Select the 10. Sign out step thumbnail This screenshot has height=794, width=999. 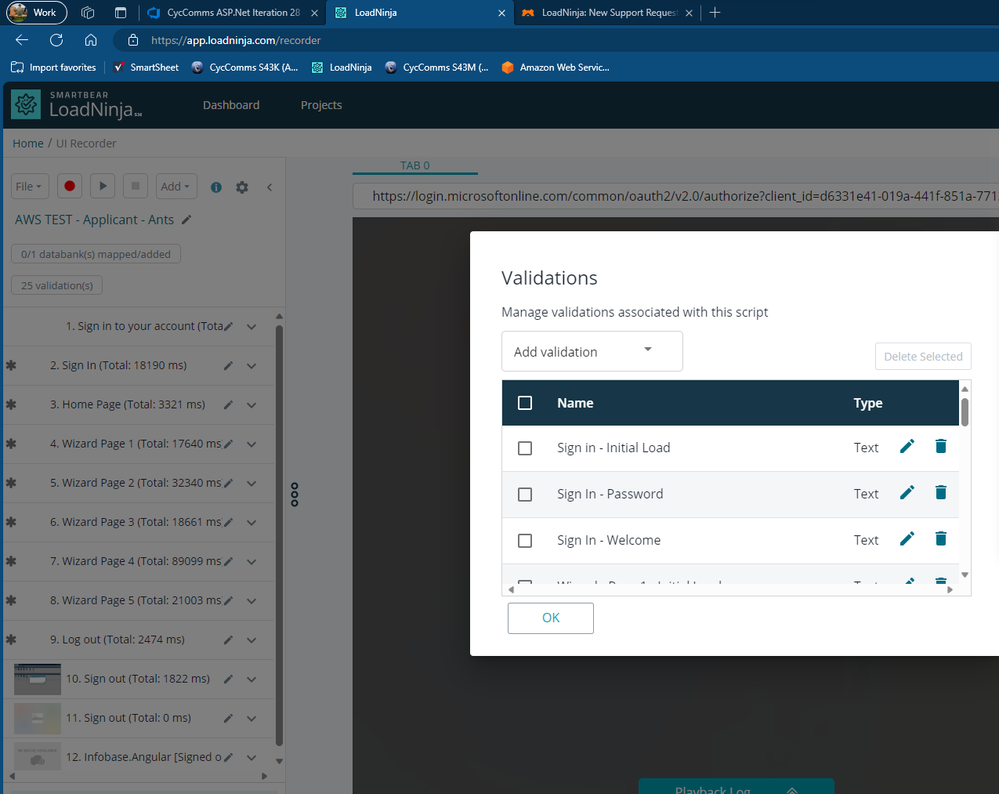38,679
